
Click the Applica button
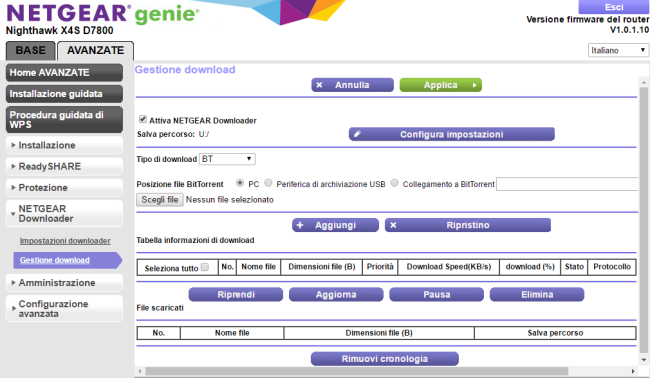(441, 85)
